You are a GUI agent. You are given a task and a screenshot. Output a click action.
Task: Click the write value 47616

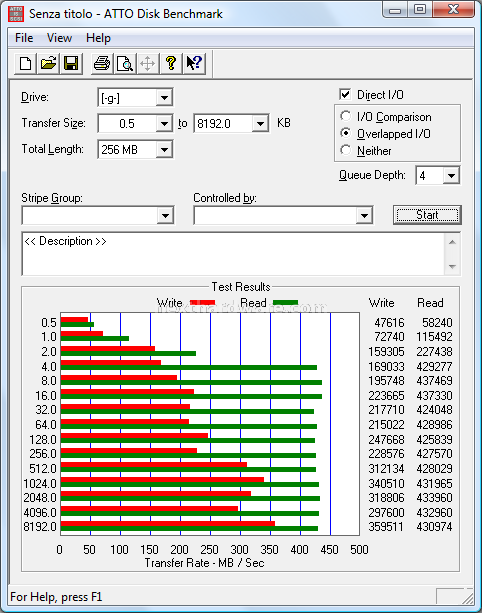389,323
